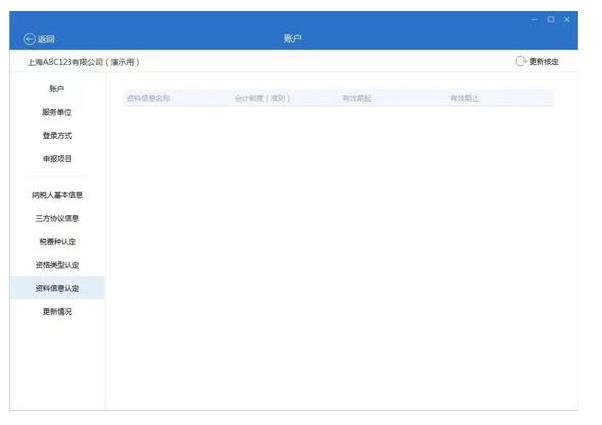Open the 账户 sidebar item
Viewport: 602px width, 425px height.
tap(57, 89)
